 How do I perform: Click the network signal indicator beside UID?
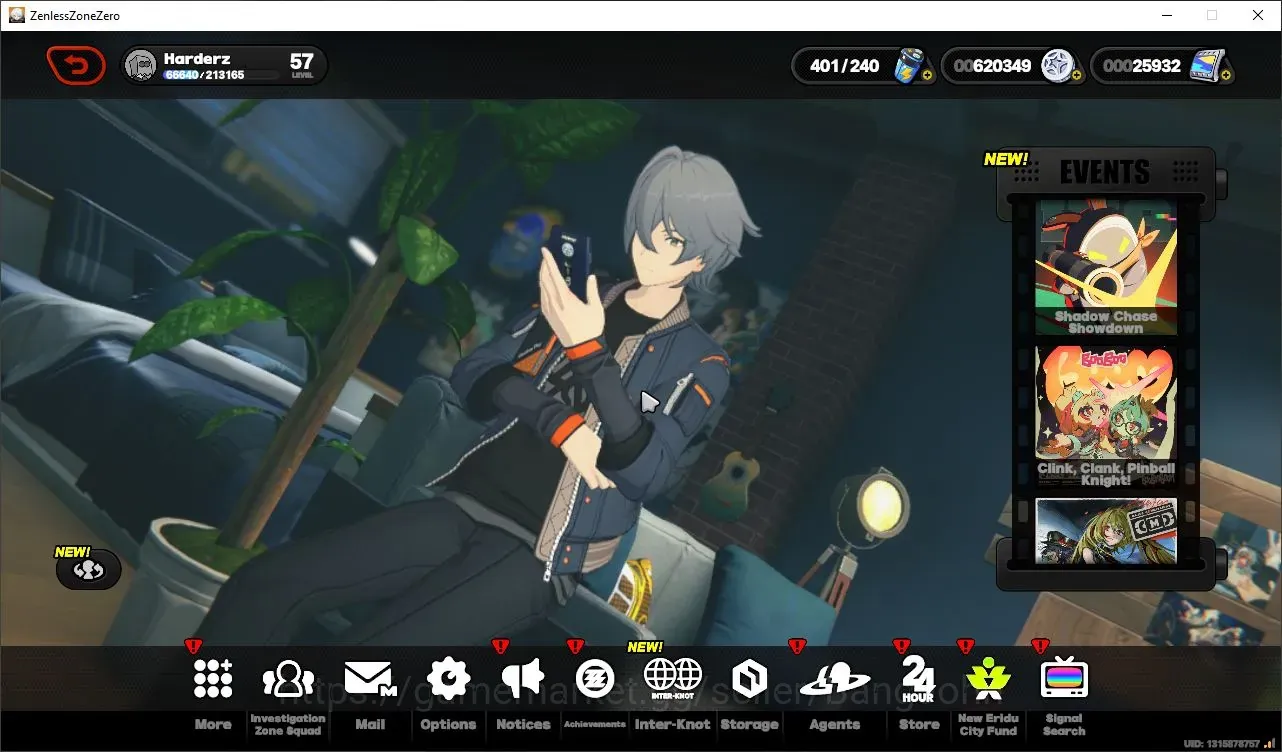pos(1270,744)
